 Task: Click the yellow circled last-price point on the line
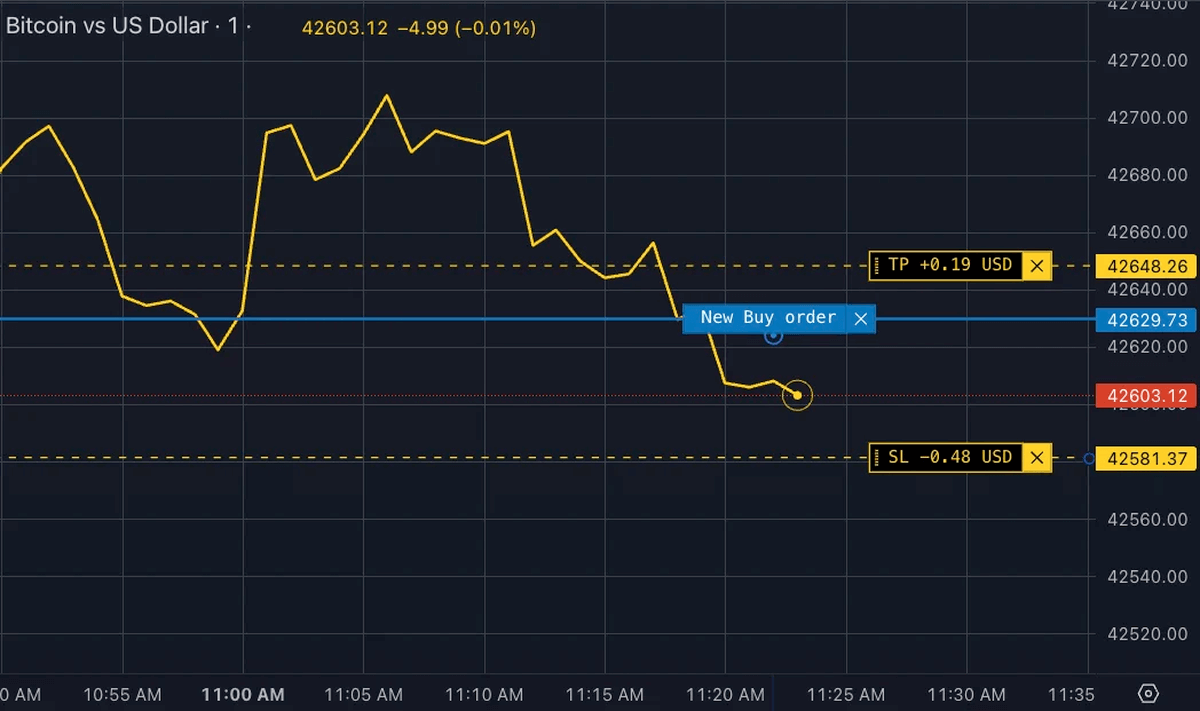click(x=797, y=395)
